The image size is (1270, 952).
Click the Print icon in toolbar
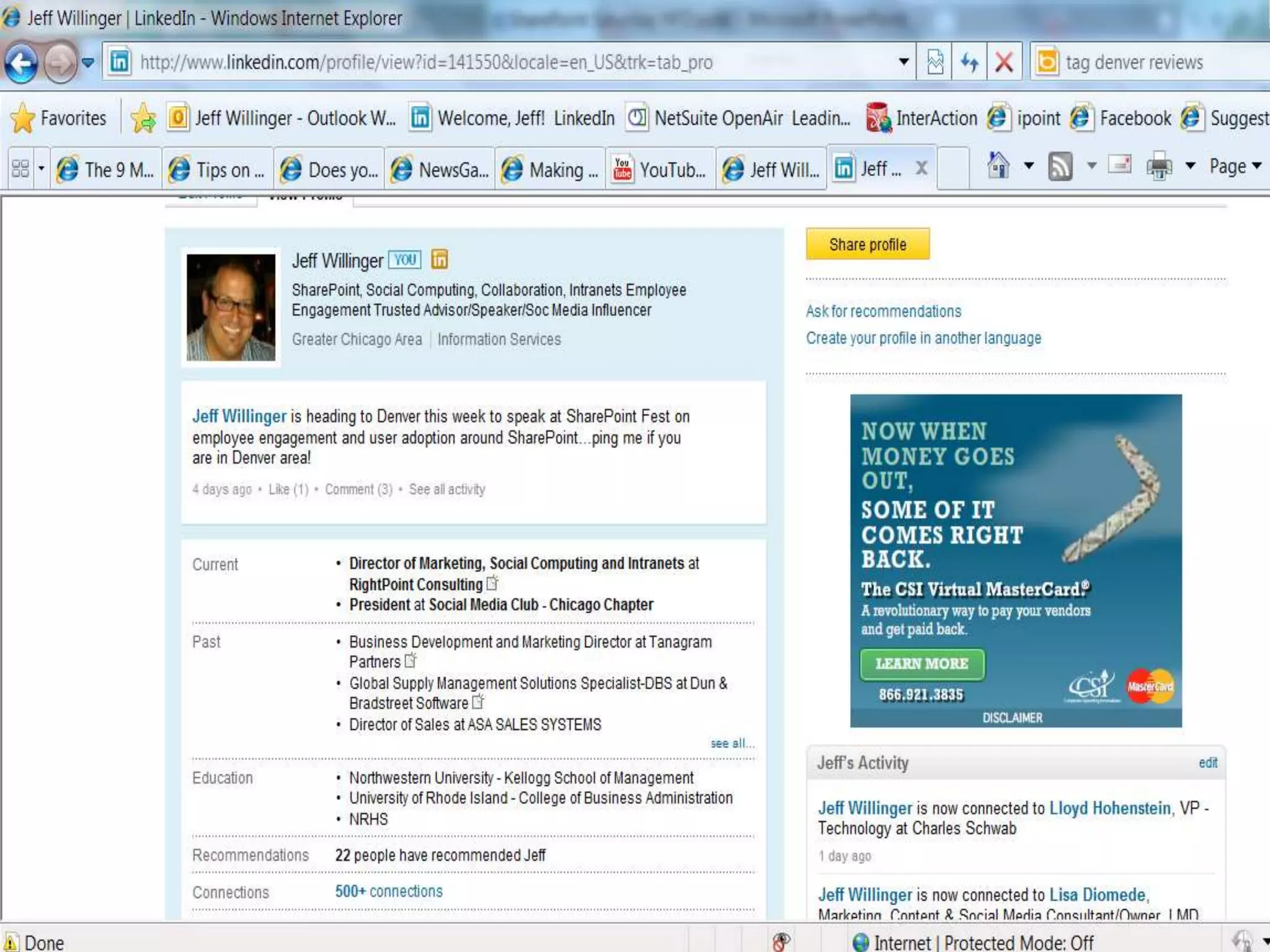[1158, 167]
